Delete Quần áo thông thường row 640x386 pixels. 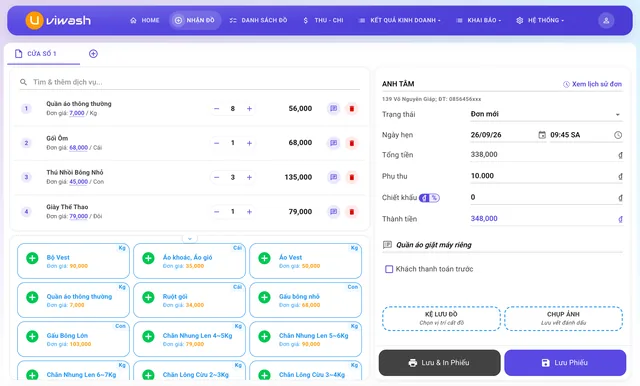pyautogui.click(x=351, y=109)
